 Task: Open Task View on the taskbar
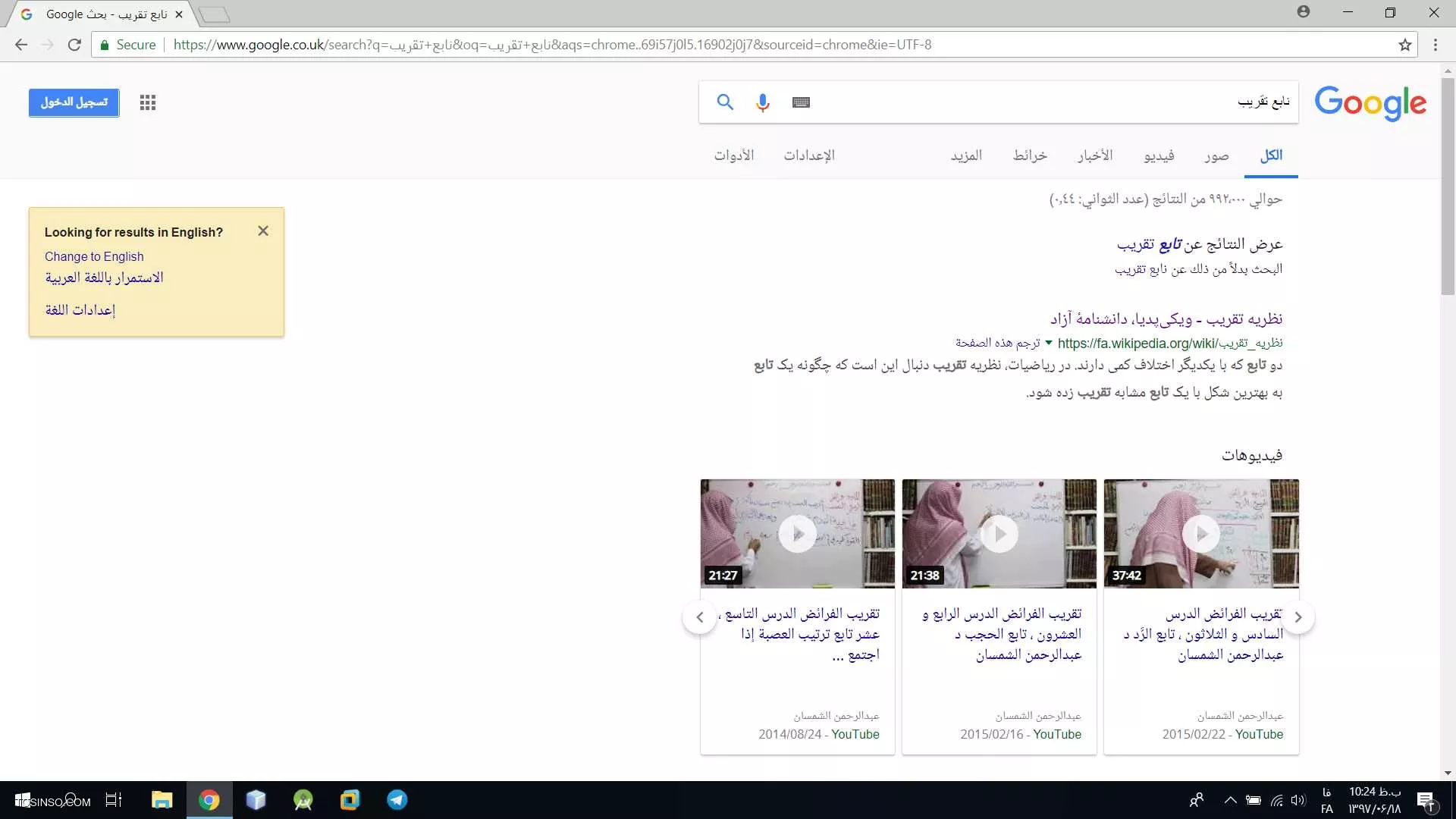pyautogui.click(x=114, y=800)
